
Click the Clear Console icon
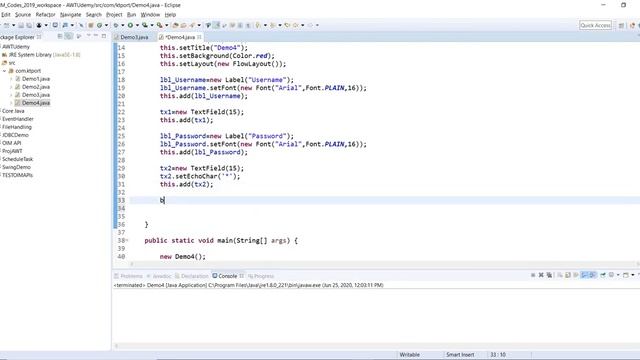[x=560, y=275]
